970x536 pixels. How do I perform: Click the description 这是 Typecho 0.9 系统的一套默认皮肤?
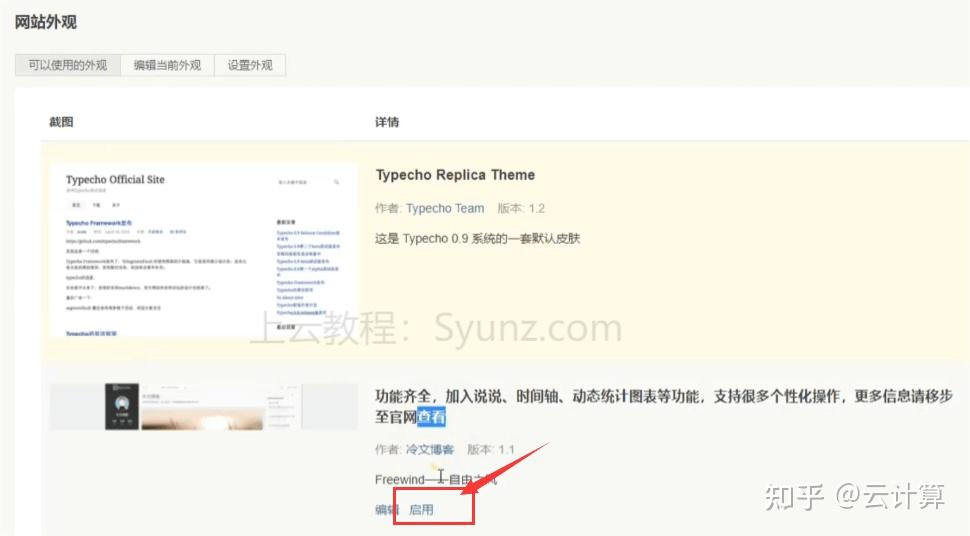click(477, 238)
